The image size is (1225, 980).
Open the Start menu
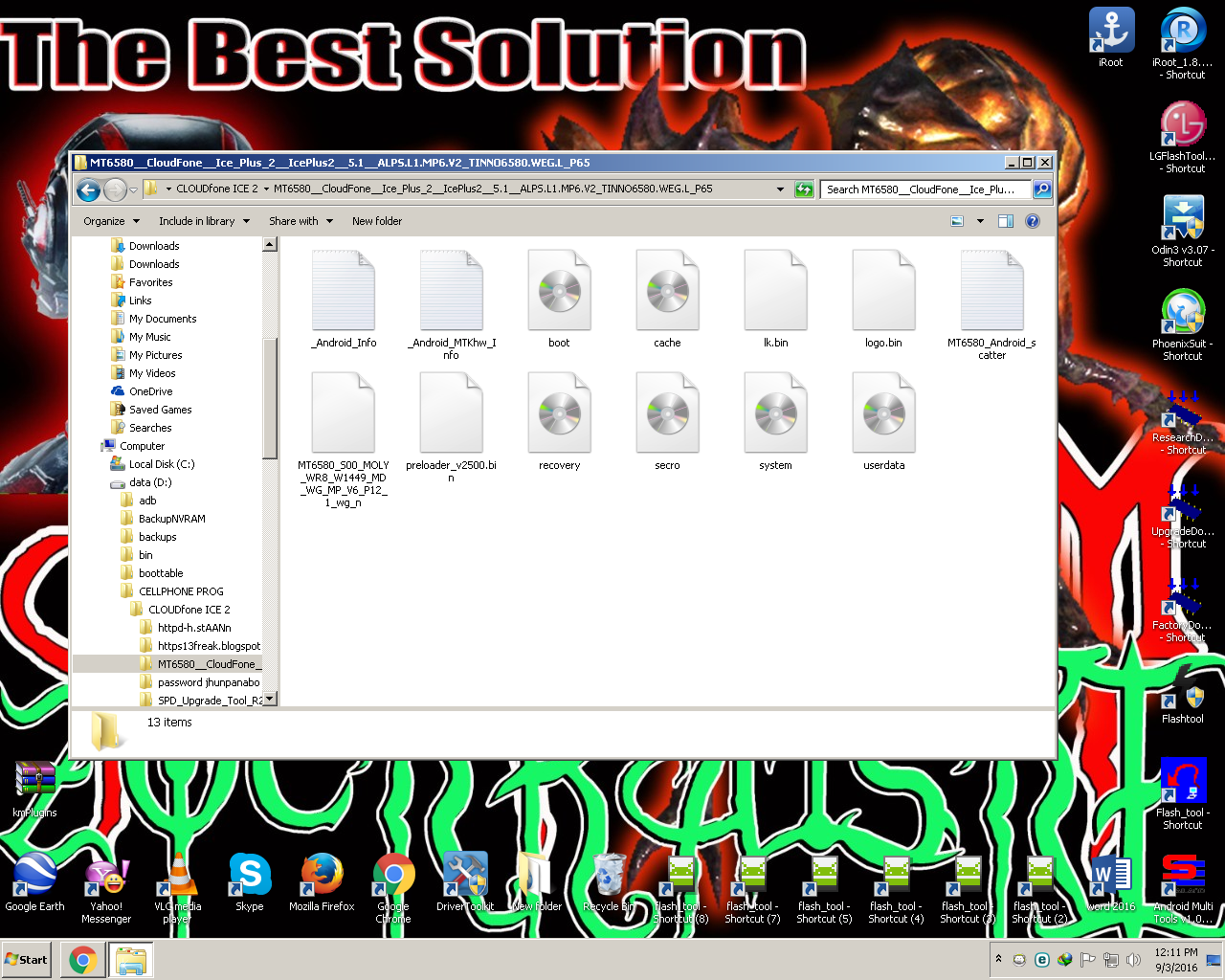(x=26, y=960)
